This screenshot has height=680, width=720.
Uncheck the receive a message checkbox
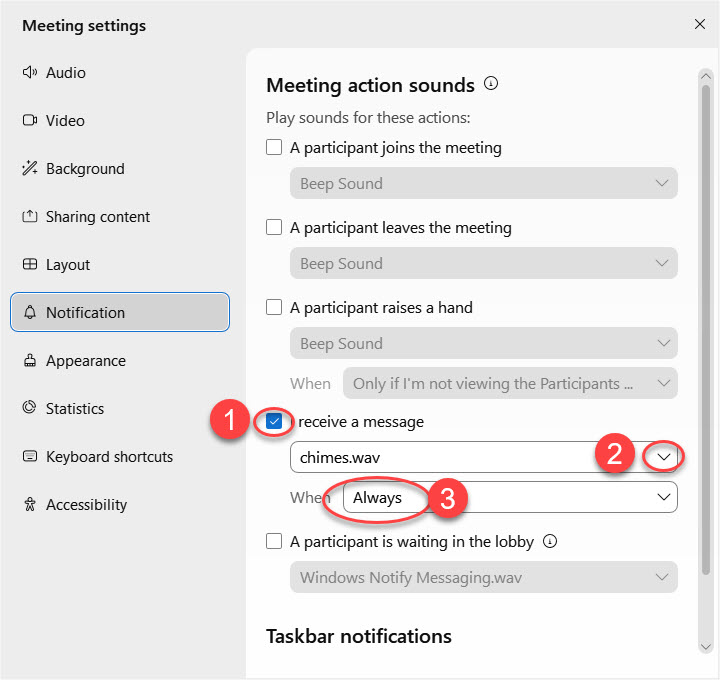[x=274, y=422]
